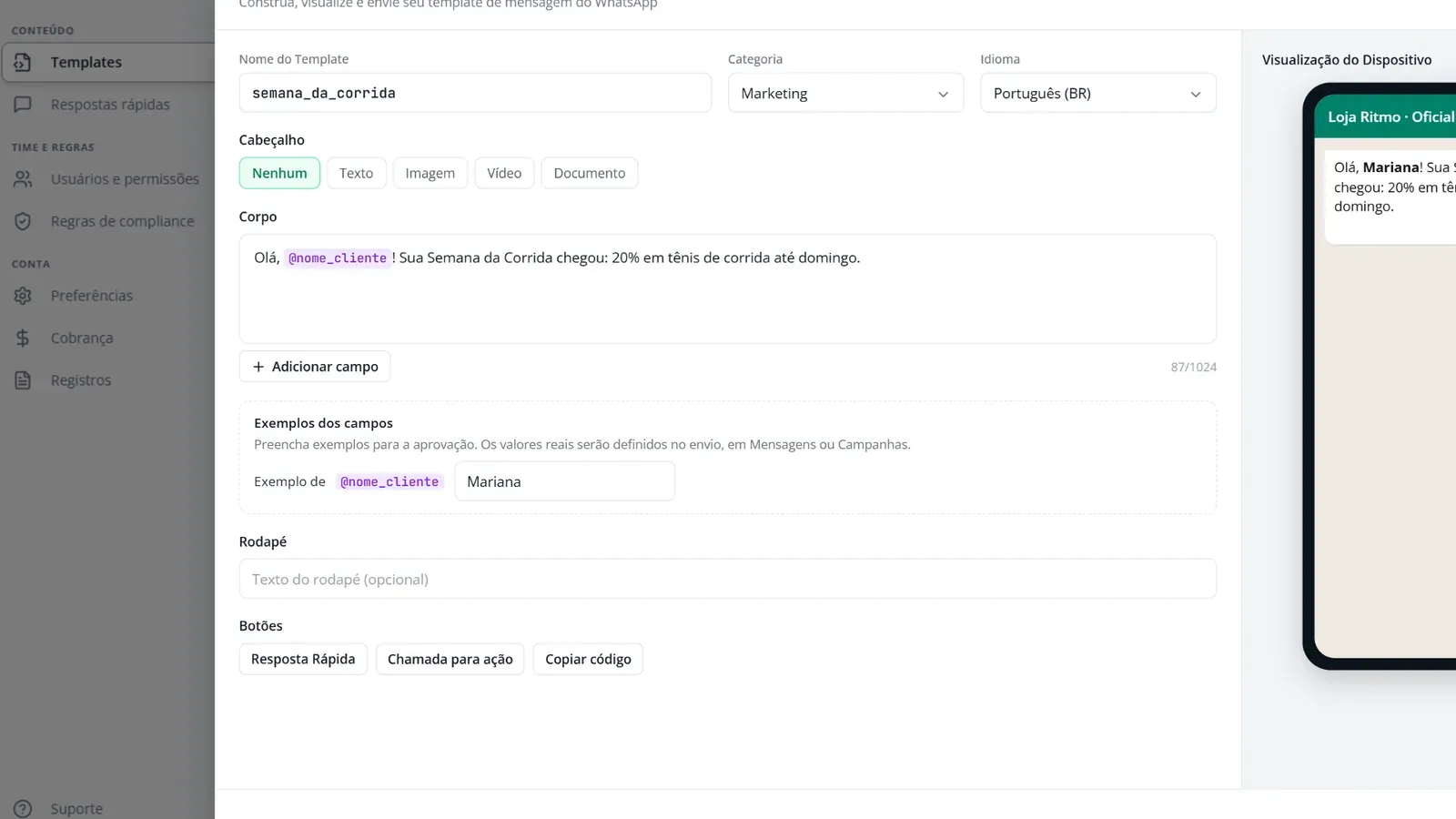
Task: Click the Nome do Template field
Action: 475,93
